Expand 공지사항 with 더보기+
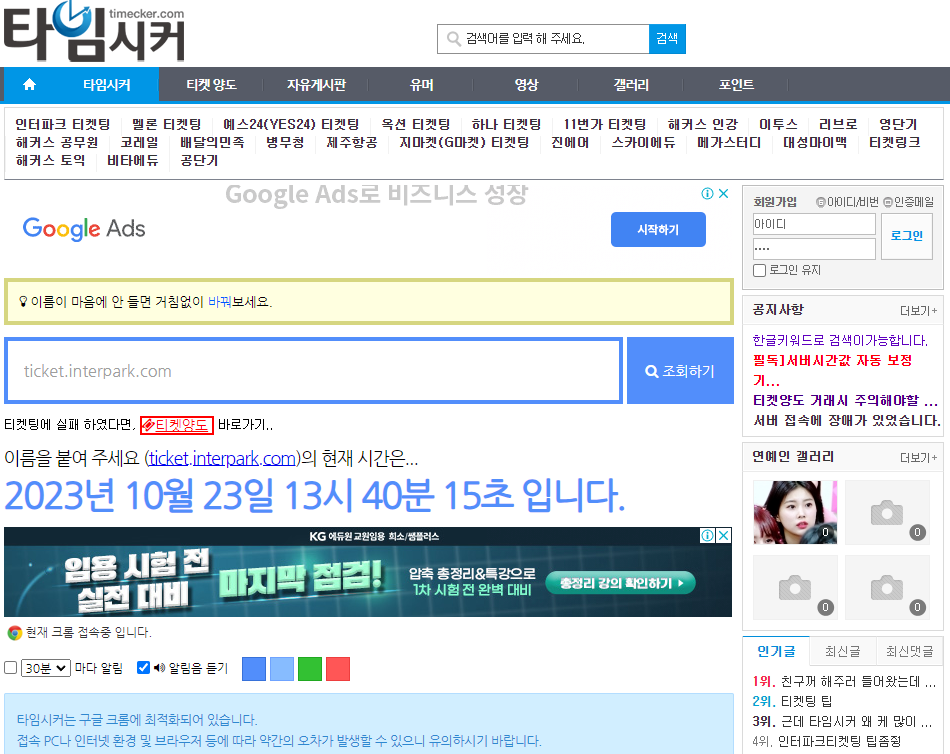950x754 pixels. [x=918, y=310]
